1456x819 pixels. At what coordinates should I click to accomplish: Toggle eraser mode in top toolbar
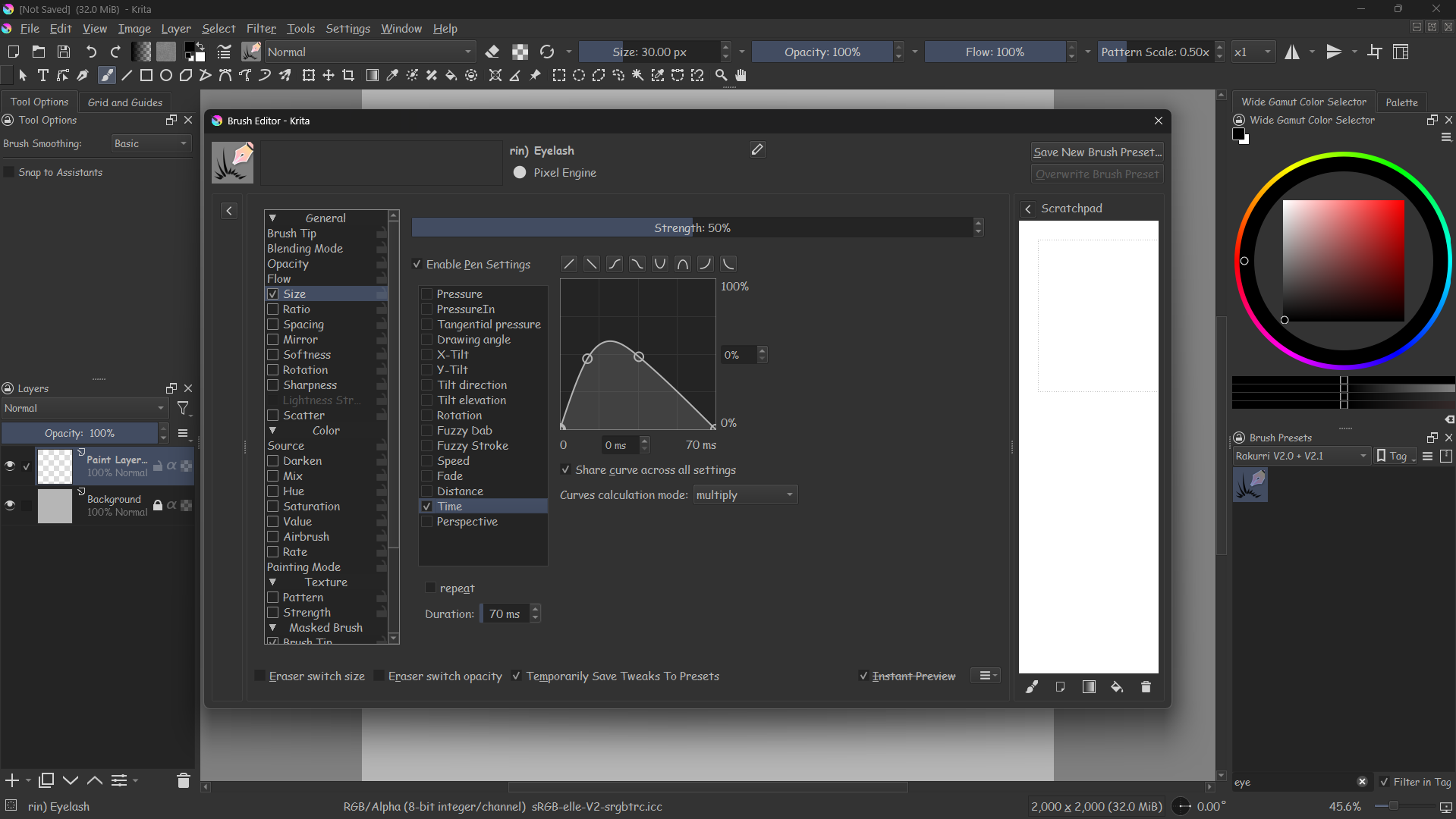pyautogui.click(x=492, y=52)
